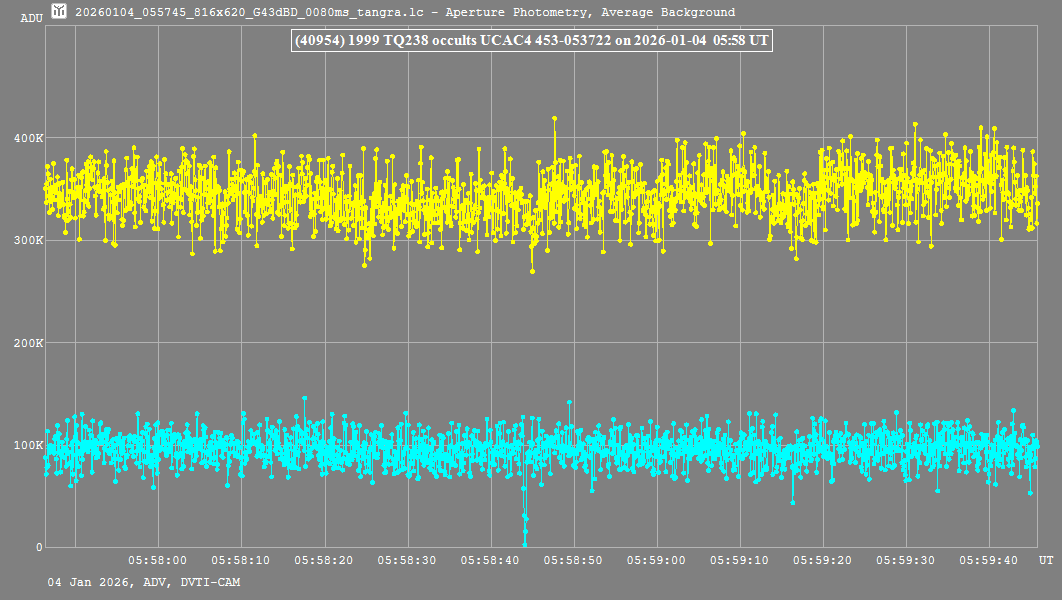The height and width of the screenshot is (600, 1062).
Task: Click the Tangra app icon beside the filename
Action: (60, 12)
